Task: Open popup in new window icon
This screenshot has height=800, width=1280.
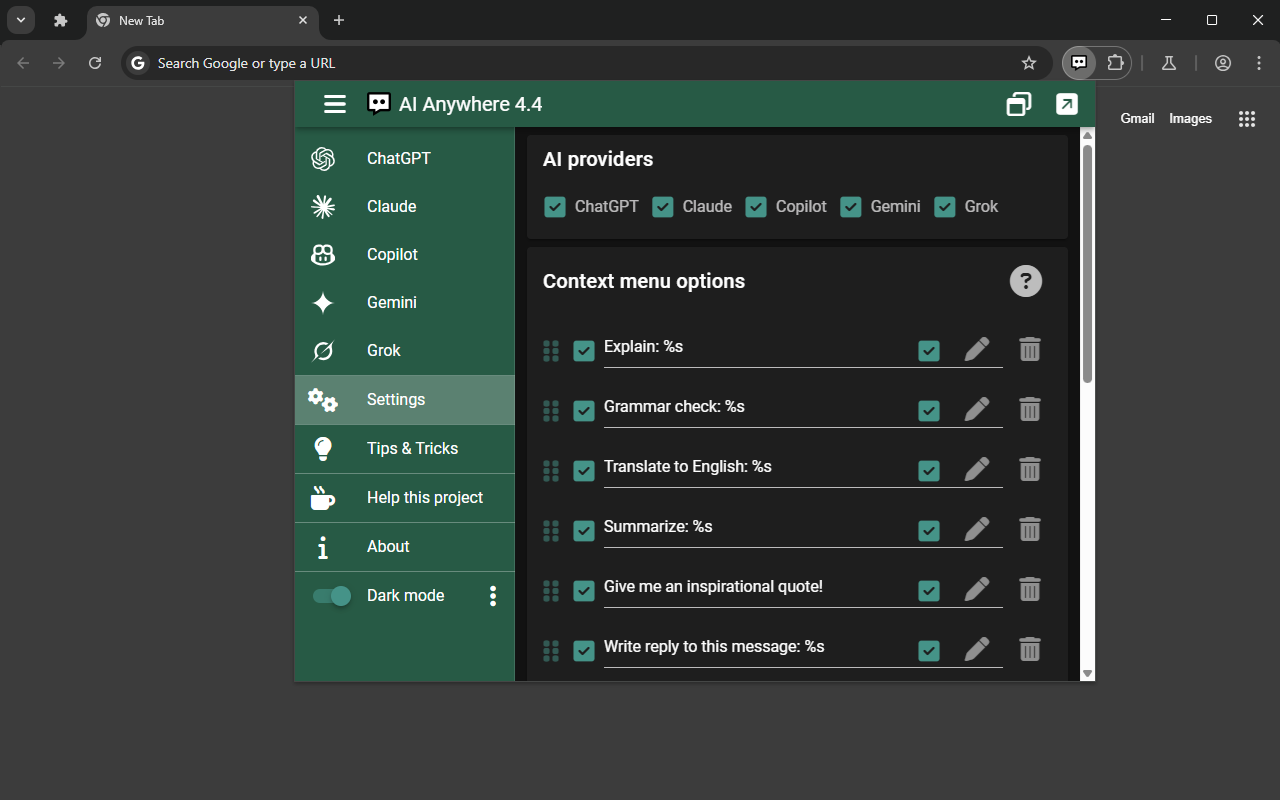Action: pyautogui.click(x=1067, y=104)
